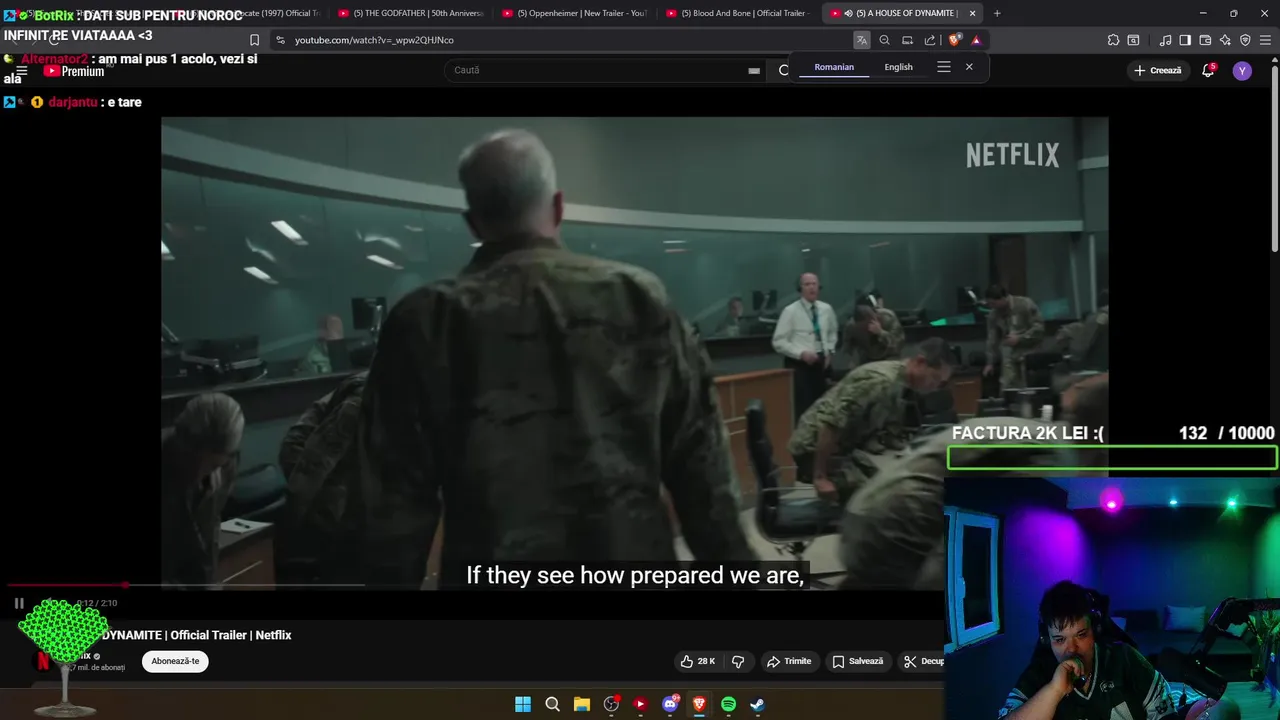The image size is (1280, 720).
Task: Open translate popup options menu
Action: 944,67
